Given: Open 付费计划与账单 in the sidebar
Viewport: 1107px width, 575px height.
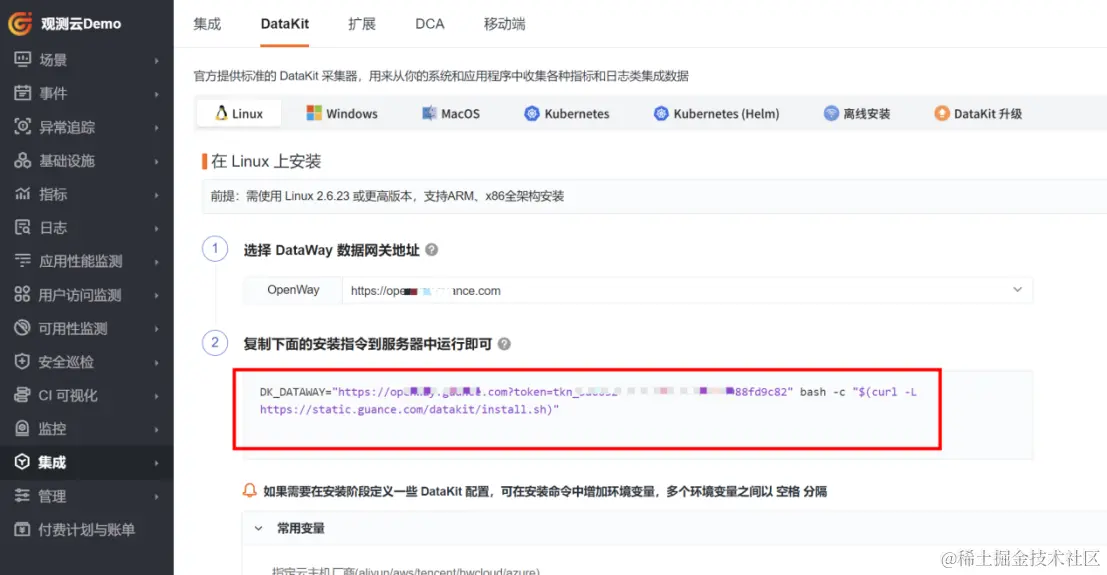Looking at the screenshot, I should 86,529.
